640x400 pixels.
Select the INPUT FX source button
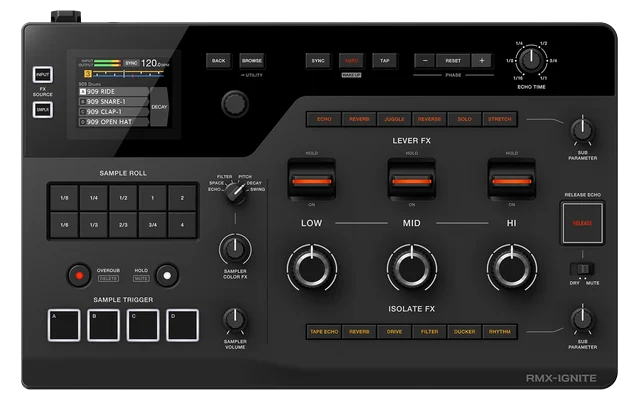42,75
